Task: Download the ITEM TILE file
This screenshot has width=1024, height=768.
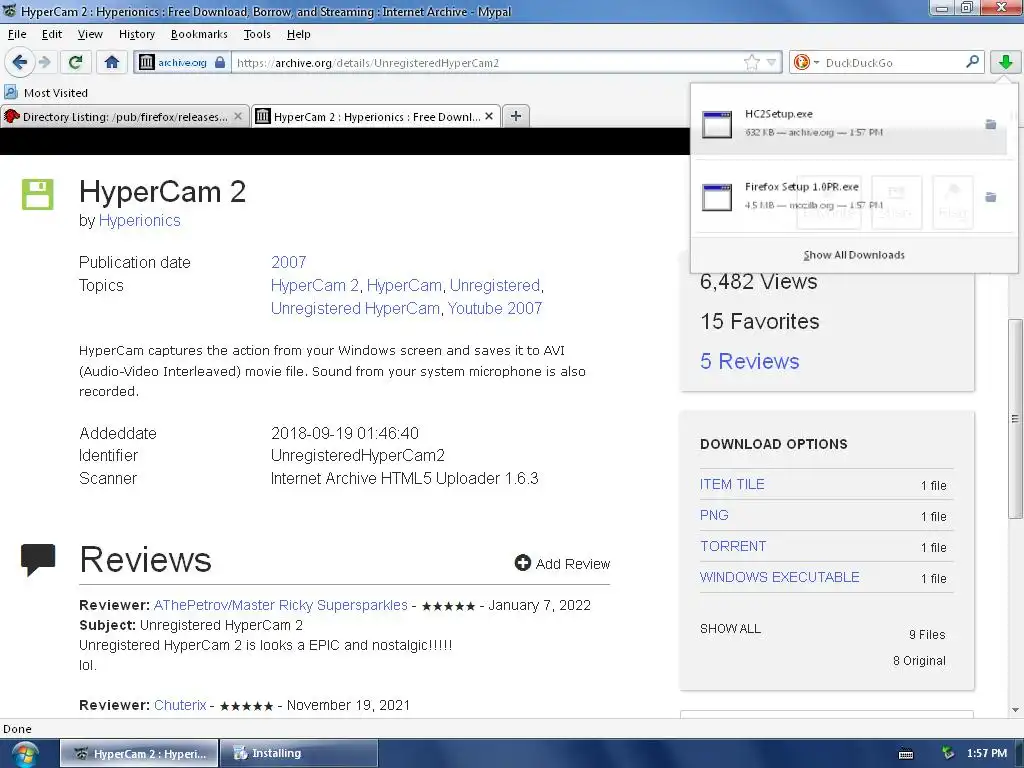Action: [x=732, y=484]
